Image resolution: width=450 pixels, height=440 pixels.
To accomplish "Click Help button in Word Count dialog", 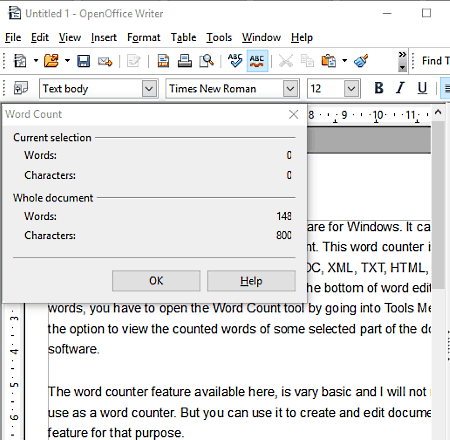I will (x=251, y=281).
